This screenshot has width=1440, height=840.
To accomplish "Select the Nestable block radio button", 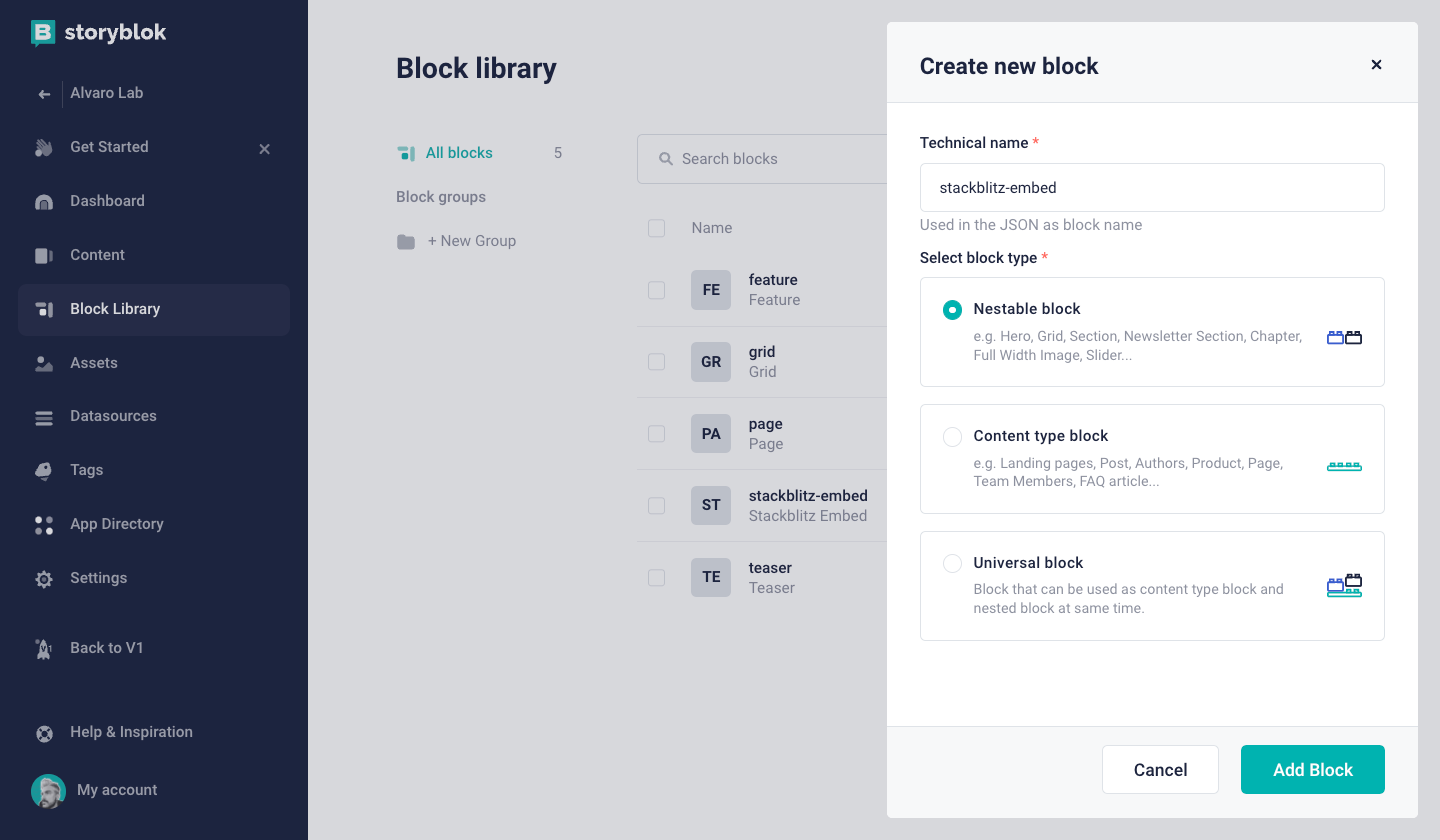I will 952,310.
